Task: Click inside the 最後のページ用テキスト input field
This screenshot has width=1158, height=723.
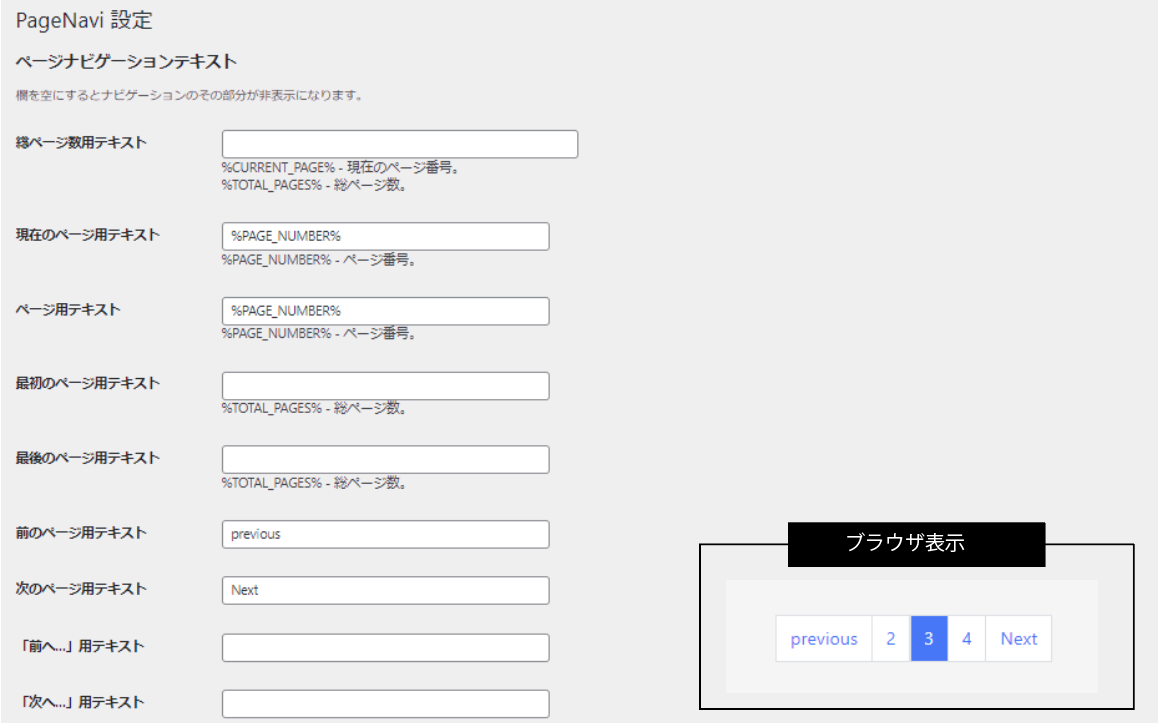Action: pos(385,460)
